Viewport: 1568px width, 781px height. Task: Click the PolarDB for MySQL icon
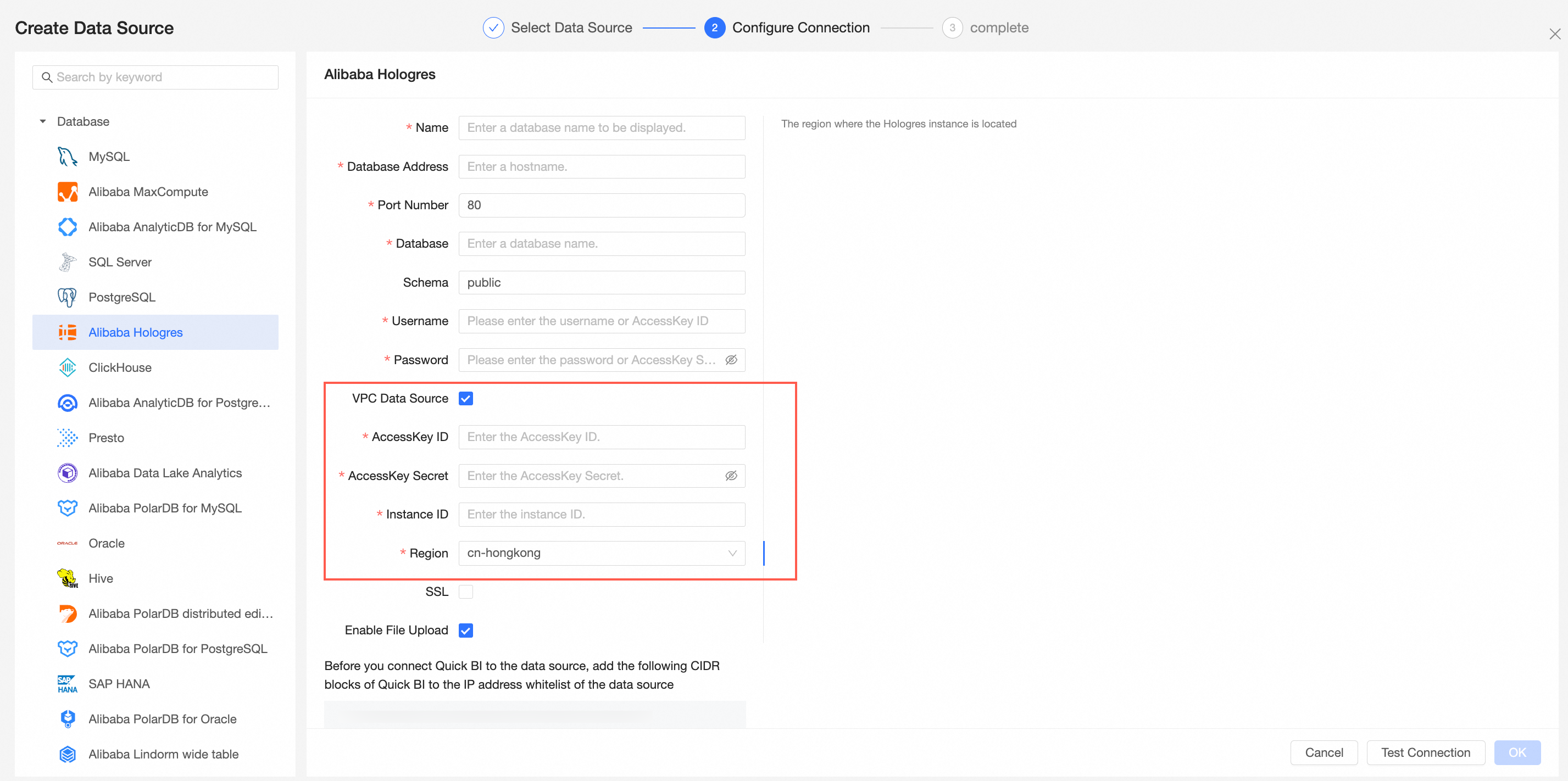(x=68, y=508)
